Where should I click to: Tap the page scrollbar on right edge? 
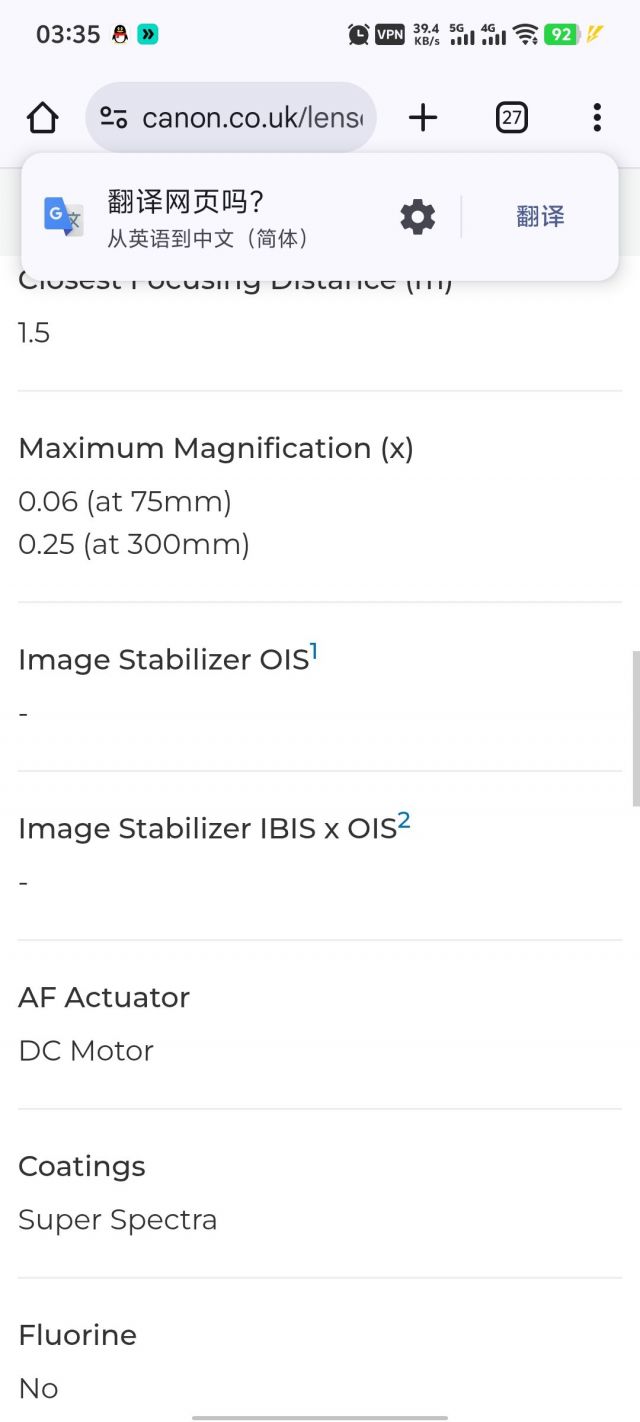click(635, 728)
